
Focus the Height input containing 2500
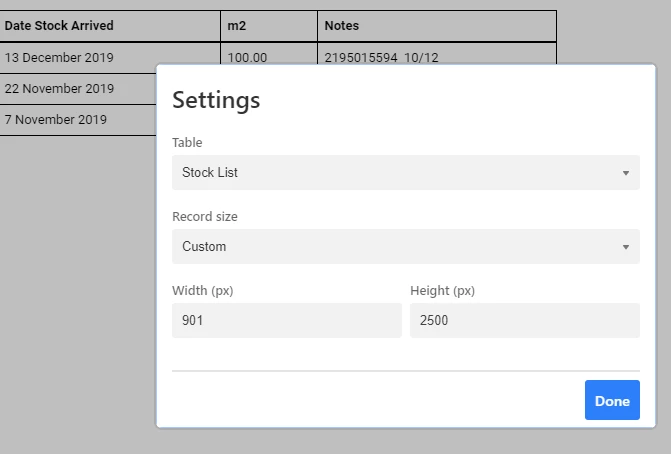(525, 320)
